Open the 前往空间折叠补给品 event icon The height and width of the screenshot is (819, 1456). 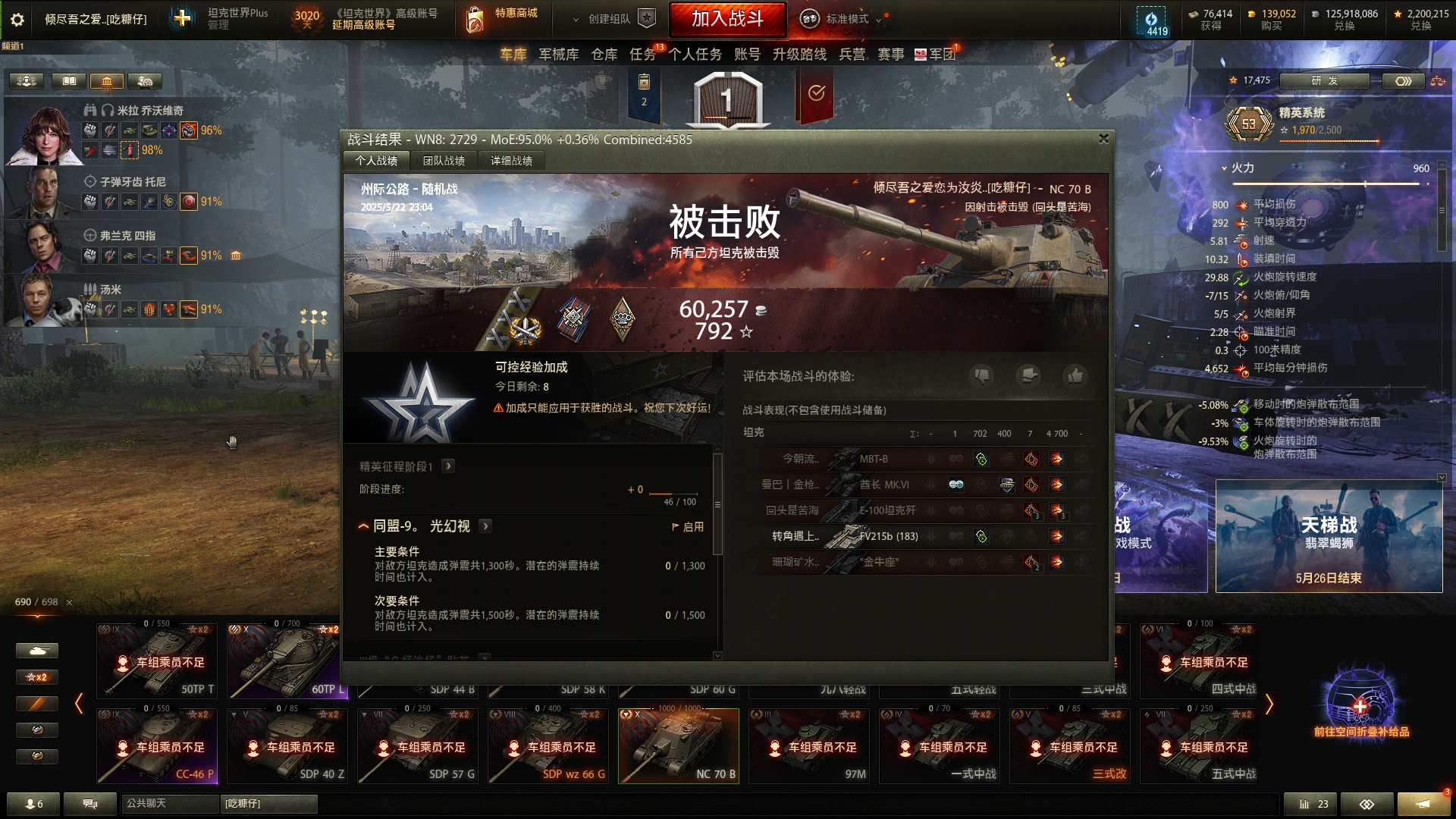[x=1360, y=701]
